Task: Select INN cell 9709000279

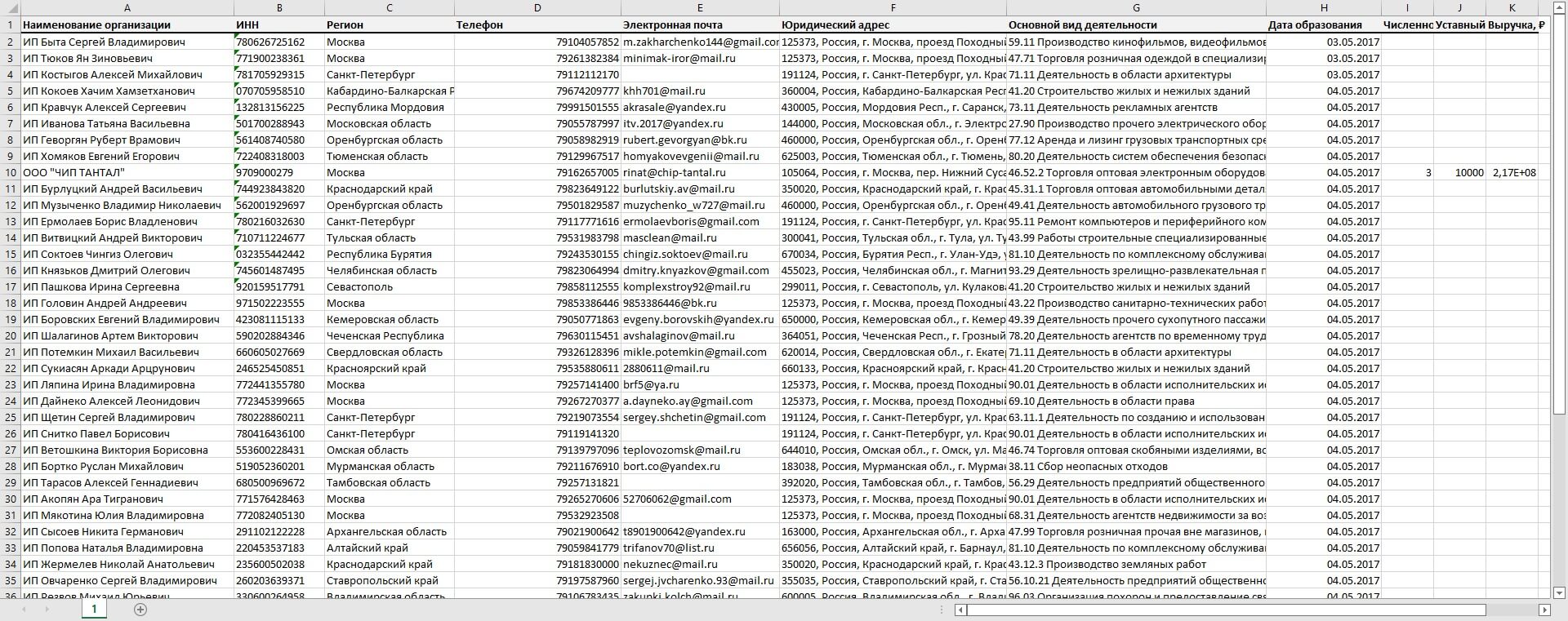Action: click(x=279, y=172)
